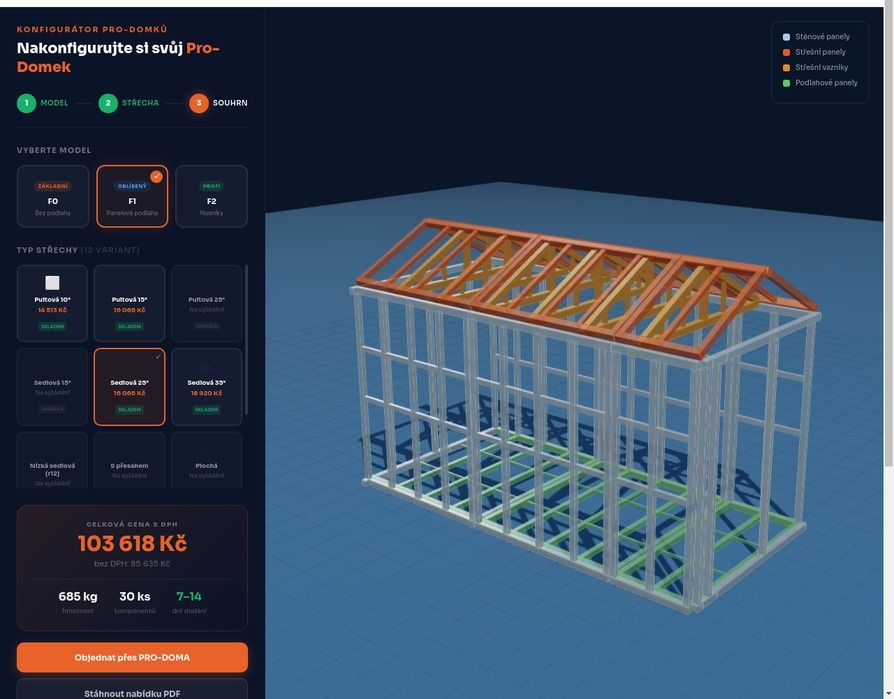Screen dimensions: 894x699
Task: Click the roof type list scrollbar
Action: point(246,340)
